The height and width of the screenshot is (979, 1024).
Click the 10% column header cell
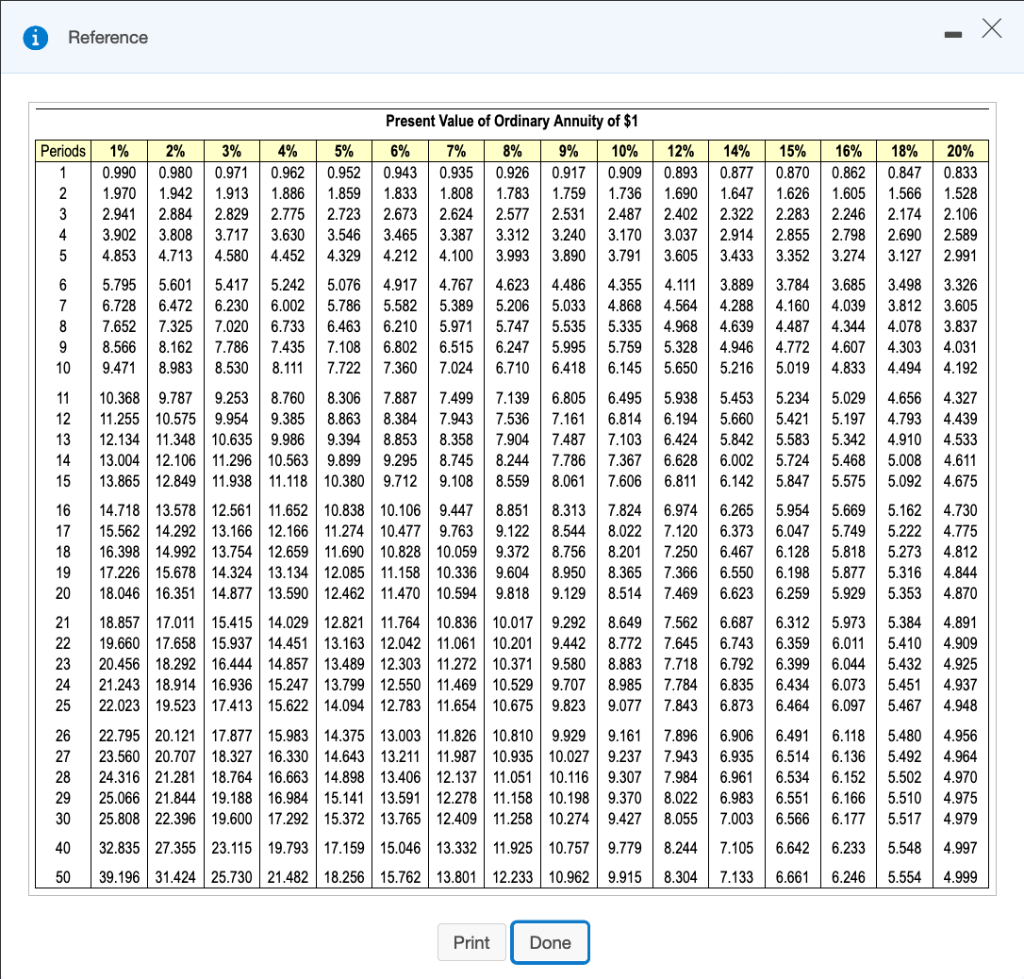coord(624,151)
